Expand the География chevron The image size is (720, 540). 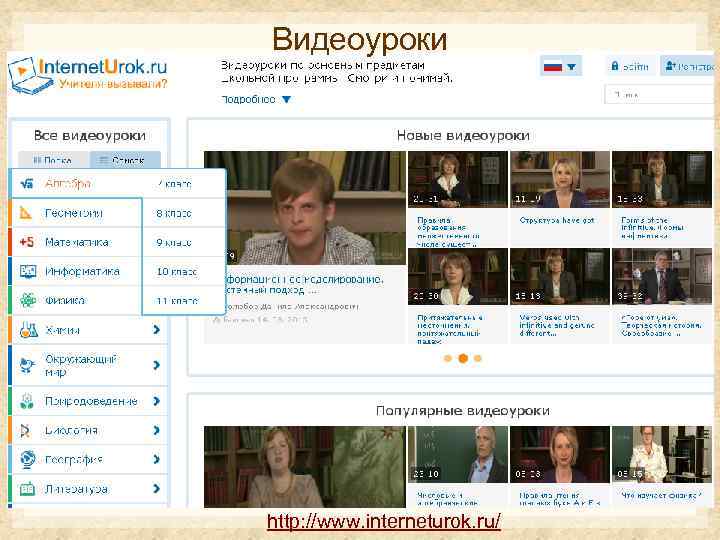coord(156,459)
